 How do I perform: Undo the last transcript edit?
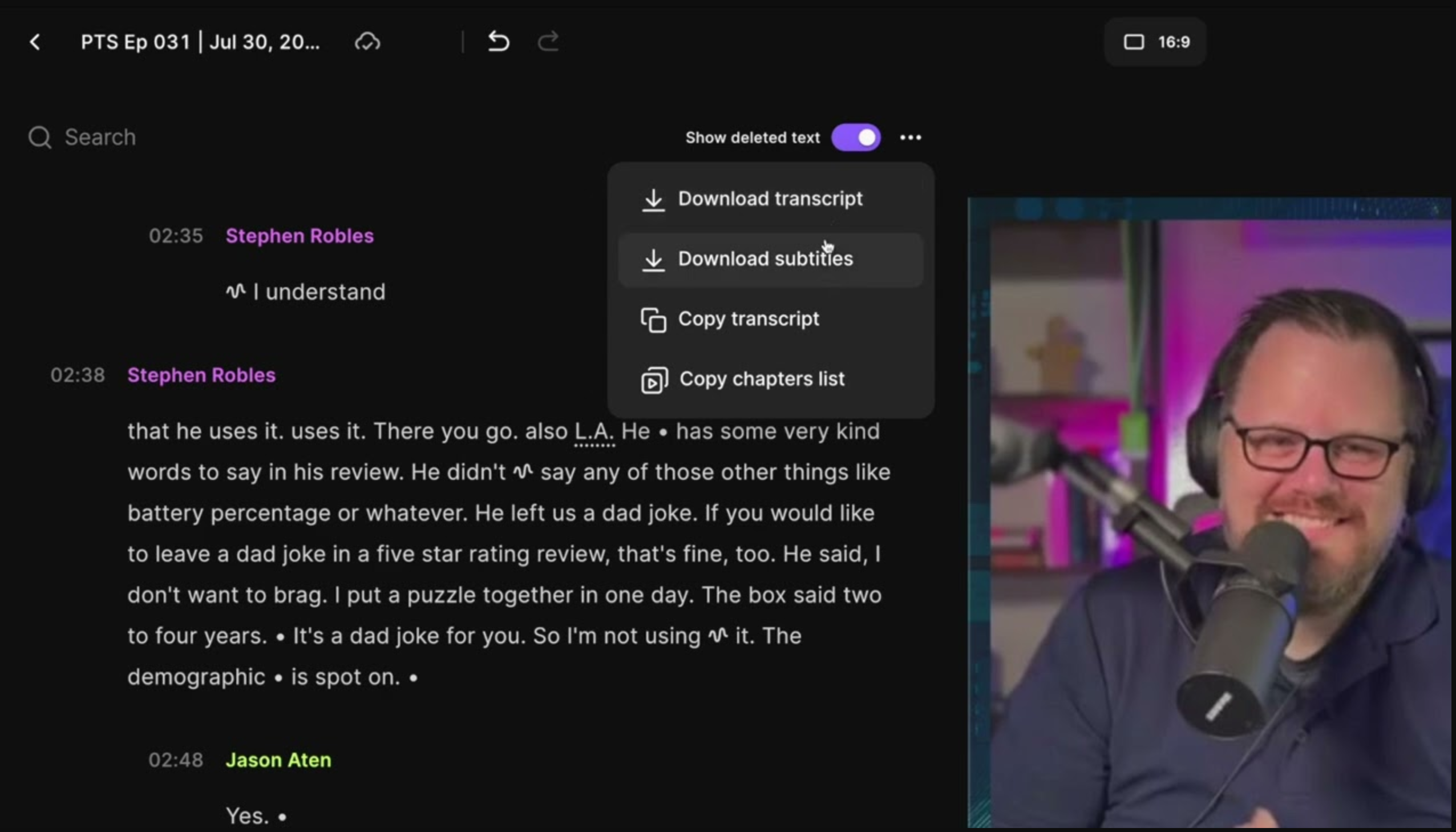tap(497, 41)
